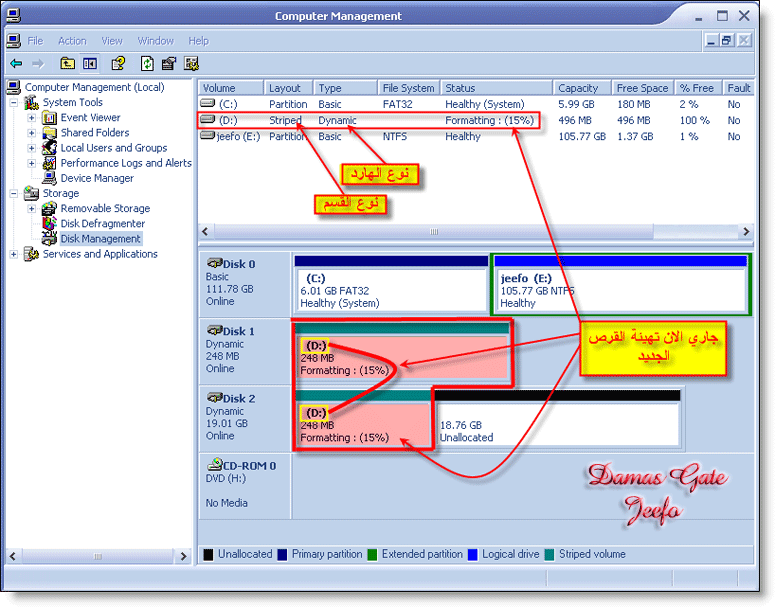
Task: Click the Disk Defragmenter icon
Action: tap(49, 223)
